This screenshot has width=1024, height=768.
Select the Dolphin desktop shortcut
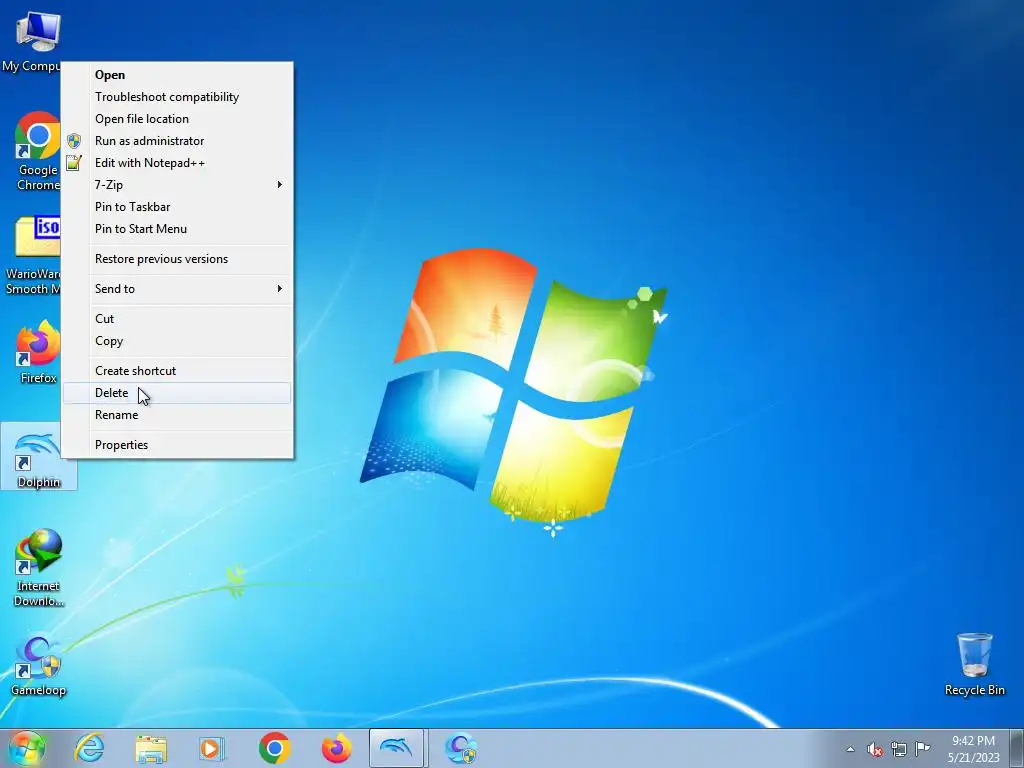coord(38,457)
